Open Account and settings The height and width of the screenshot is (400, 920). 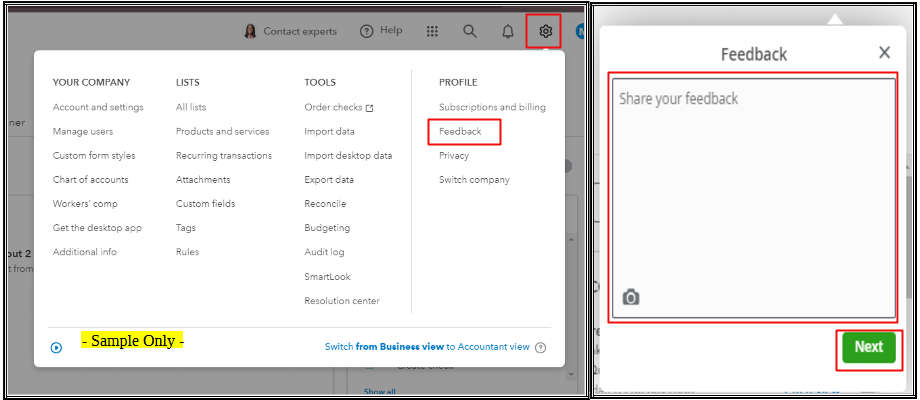(x=98, y=107)
